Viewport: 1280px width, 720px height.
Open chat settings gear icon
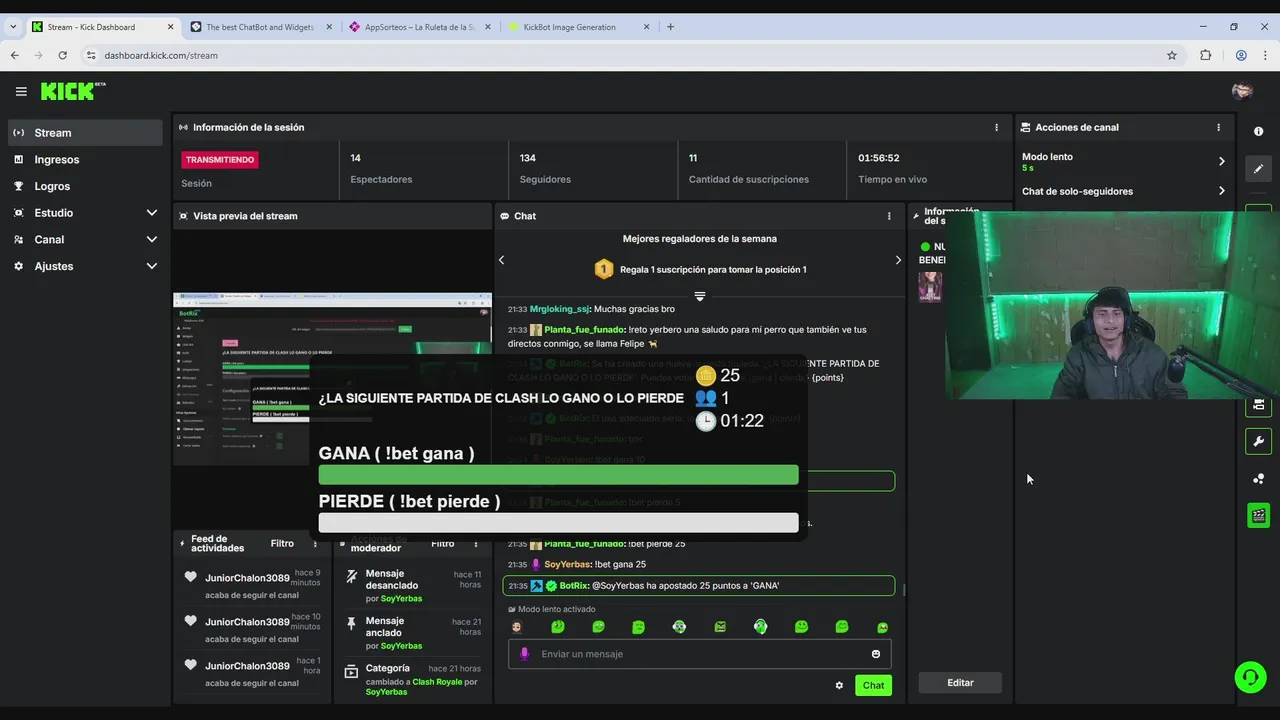[839, 686]
